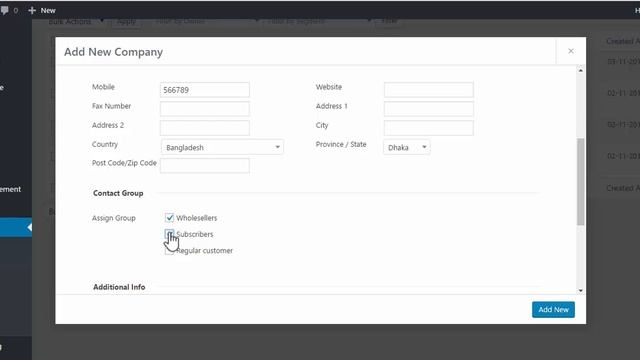Click the Assign Group label
Viewport: 640px width, 360px height.
click(x=113, y=218)
